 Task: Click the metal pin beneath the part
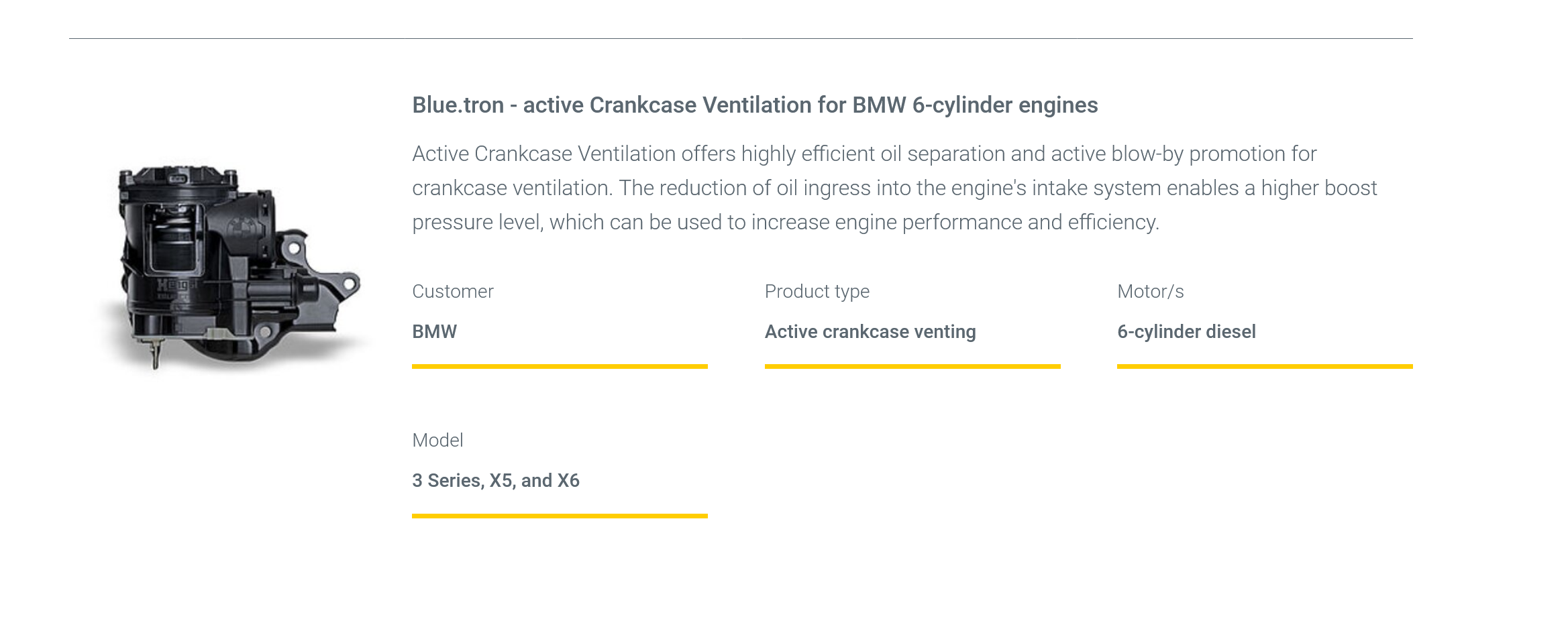156,355
